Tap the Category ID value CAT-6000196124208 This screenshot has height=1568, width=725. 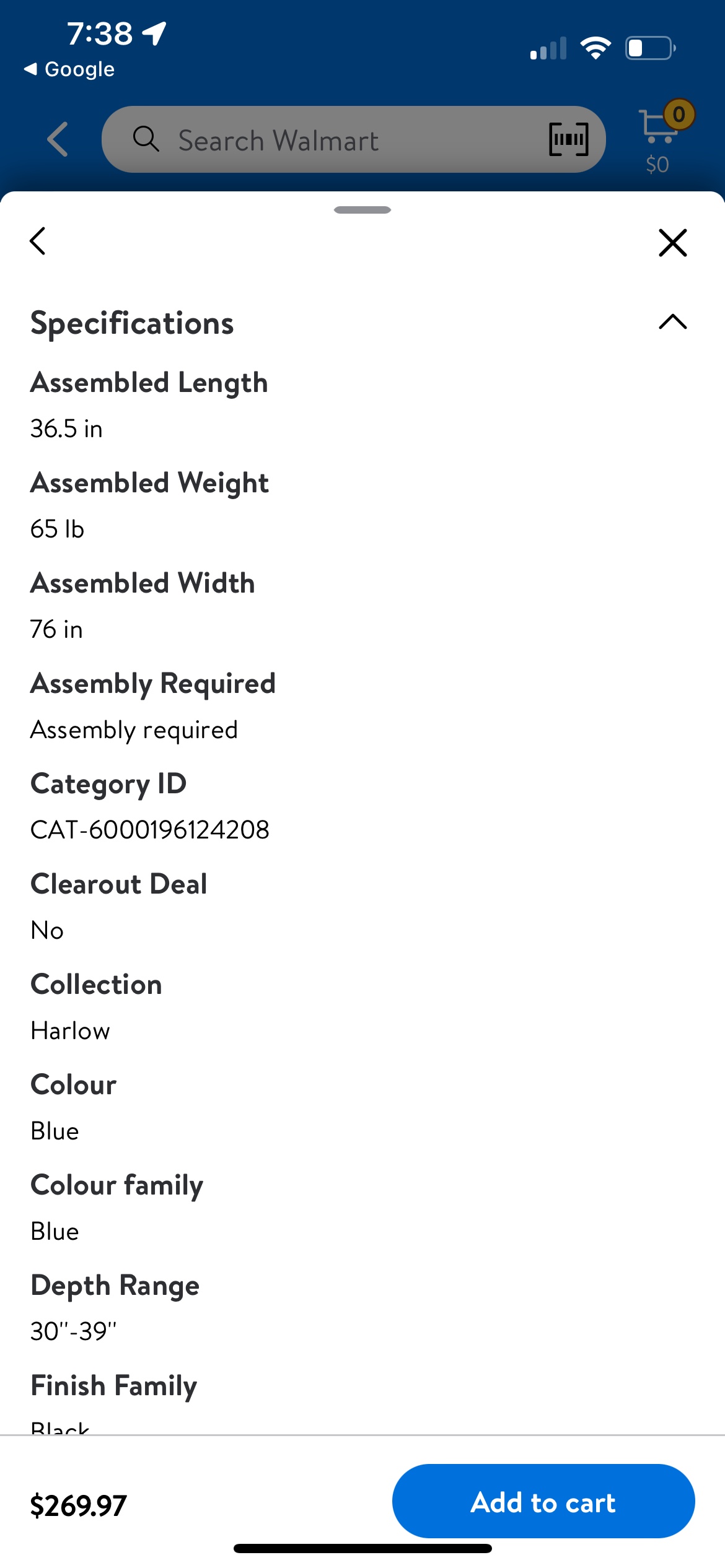tap(150, 830)
